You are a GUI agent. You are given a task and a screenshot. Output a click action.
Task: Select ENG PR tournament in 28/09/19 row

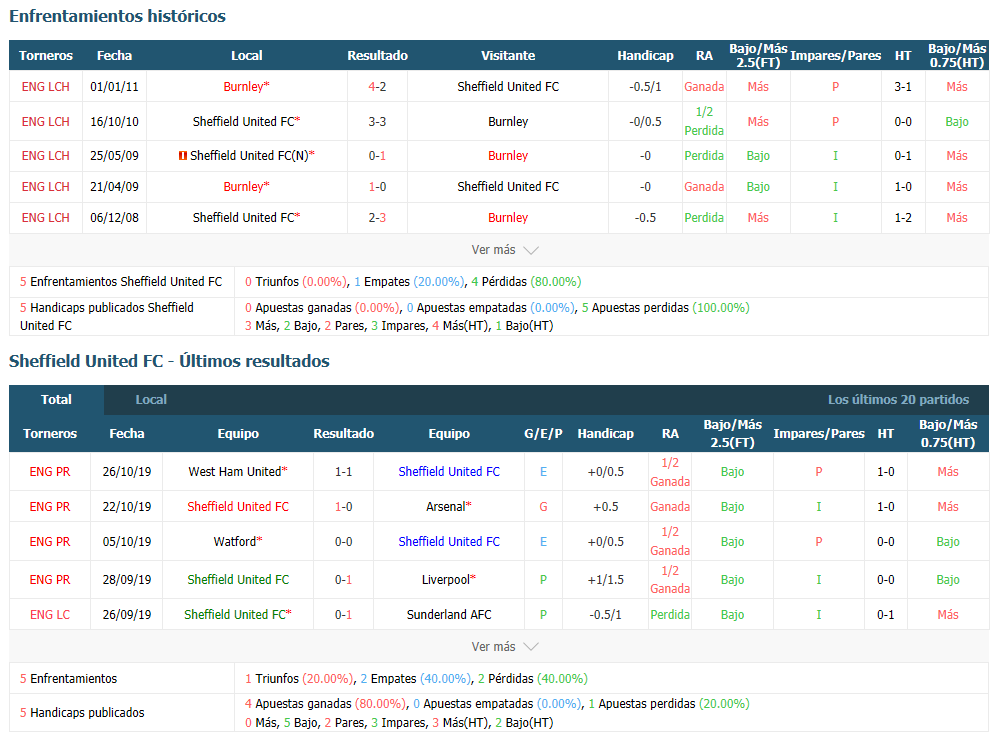(50, 579)
